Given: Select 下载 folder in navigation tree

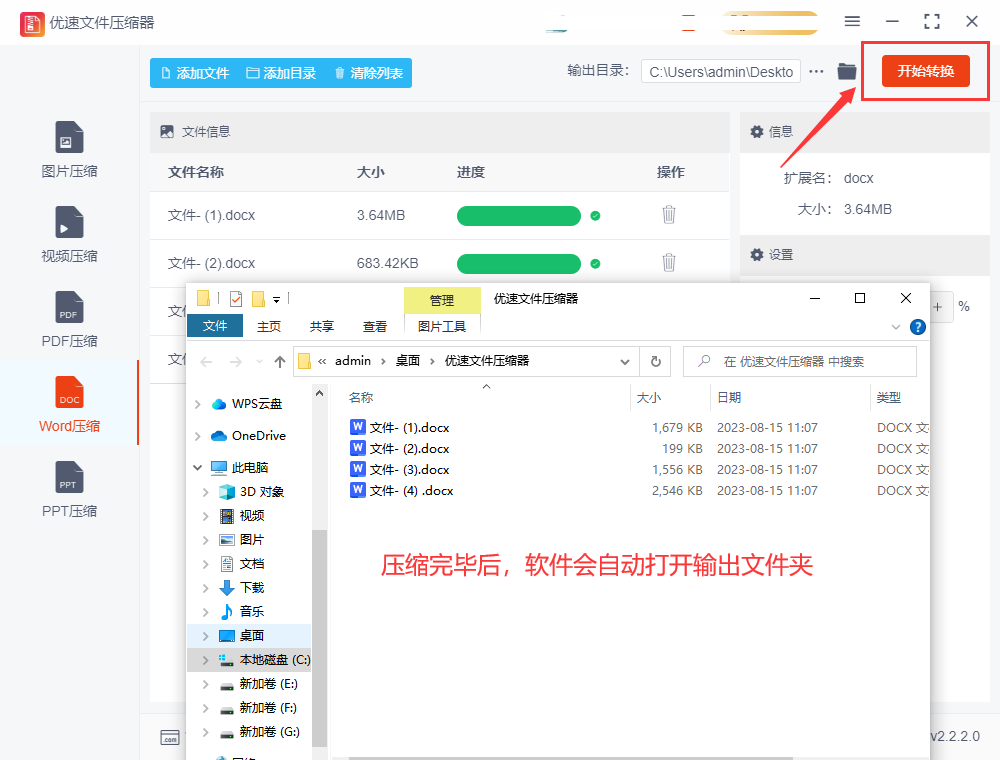Looking at the screenshot, I should click(x=251, y=588).
